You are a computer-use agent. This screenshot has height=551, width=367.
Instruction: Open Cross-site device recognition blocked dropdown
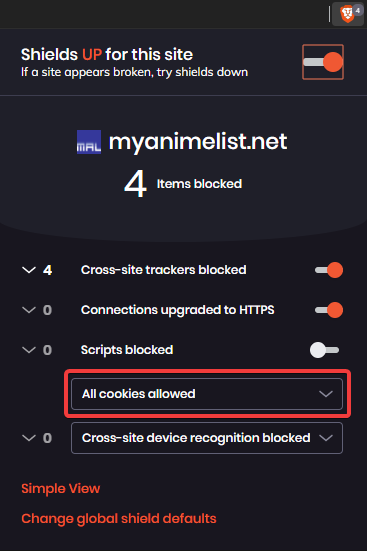207,438
